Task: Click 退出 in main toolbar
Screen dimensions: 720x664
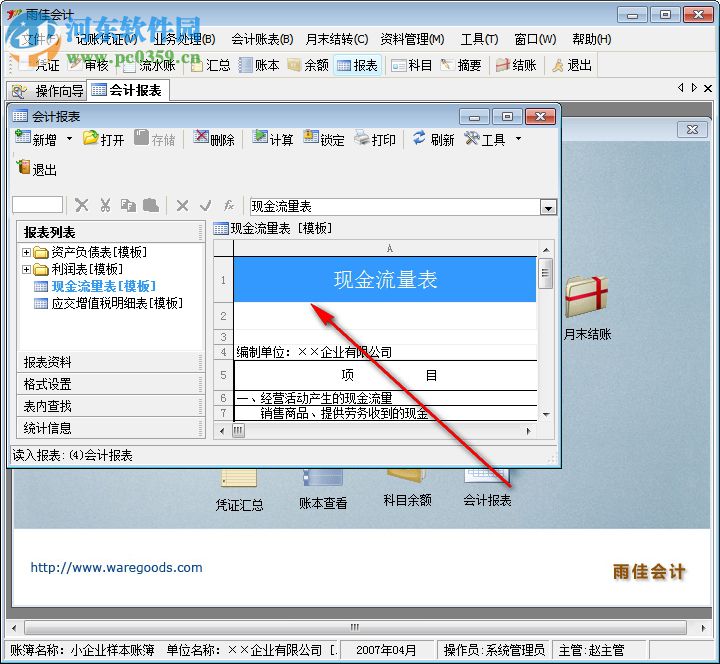Action: 572,65
